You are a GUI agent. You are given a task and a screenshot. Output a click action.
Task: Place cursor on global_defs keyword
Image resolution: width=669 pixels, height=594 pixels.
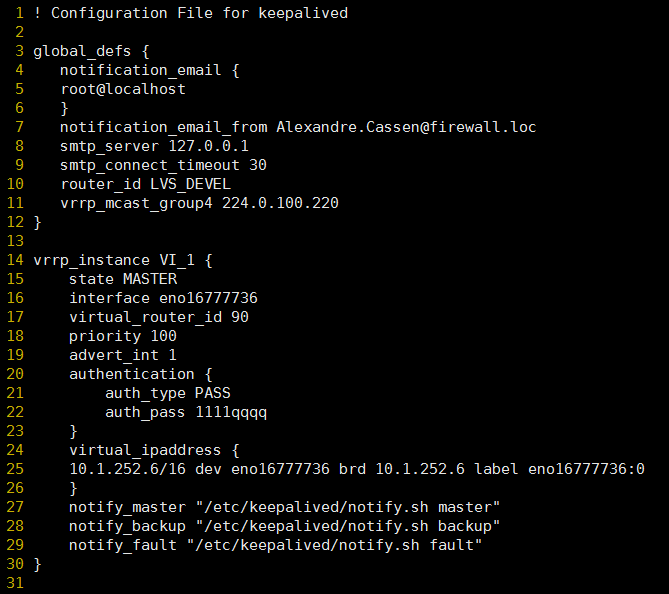coord(82,52)
